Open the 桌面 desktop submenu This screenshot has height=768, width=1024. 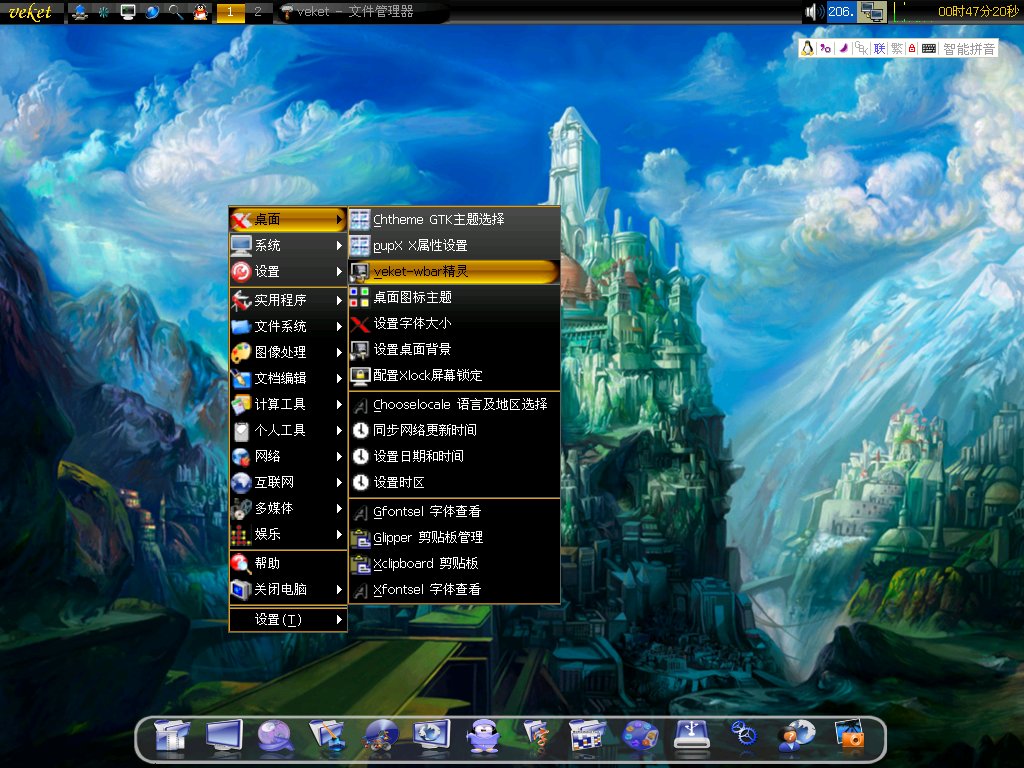(x=287, y=219)
